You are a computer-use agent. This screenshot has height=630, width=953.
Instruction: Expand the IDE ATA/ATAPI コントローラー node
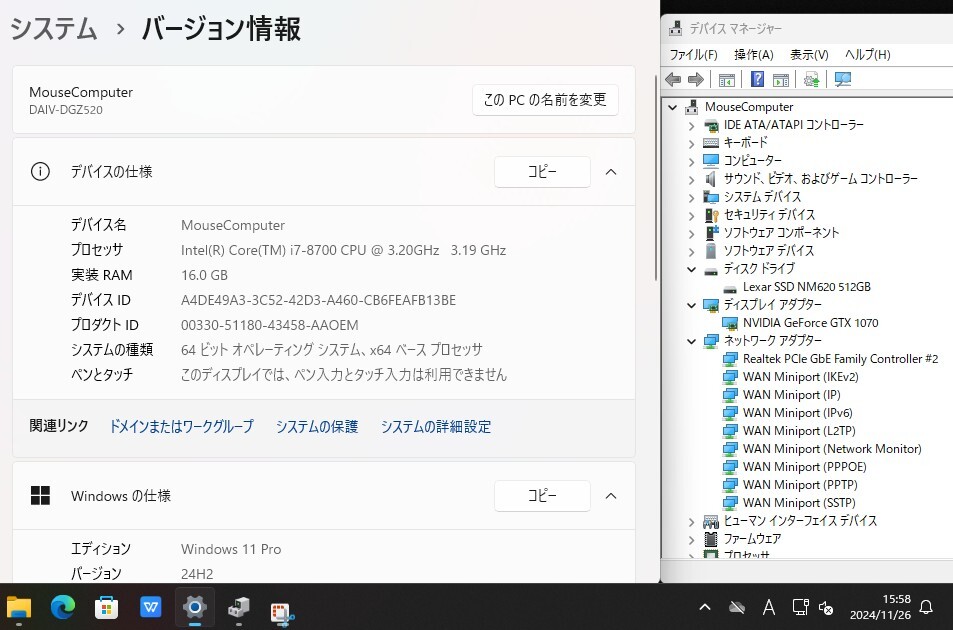[691, 126]
